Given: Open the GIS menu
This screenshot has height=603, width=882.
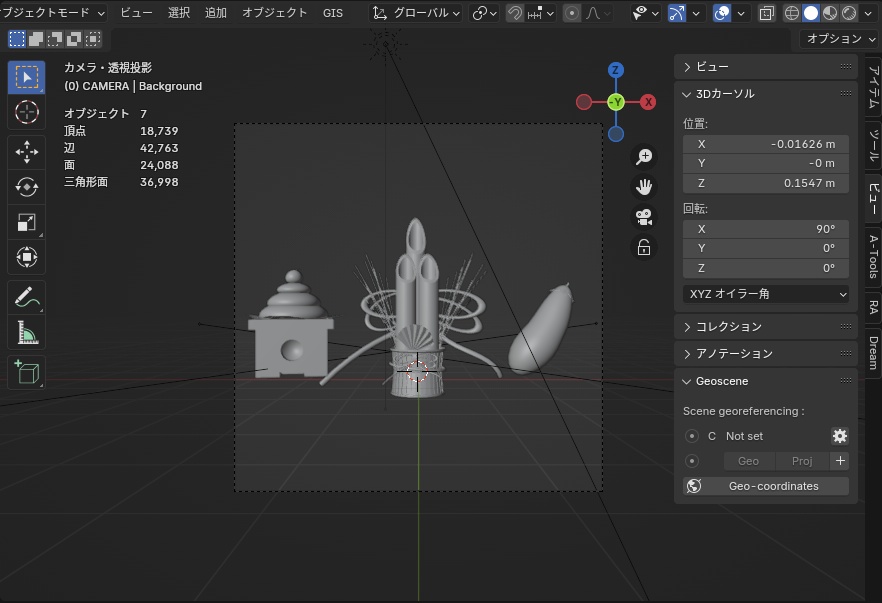Looking at the screenshot, I should pyautogui.click(x=333, y=13).
